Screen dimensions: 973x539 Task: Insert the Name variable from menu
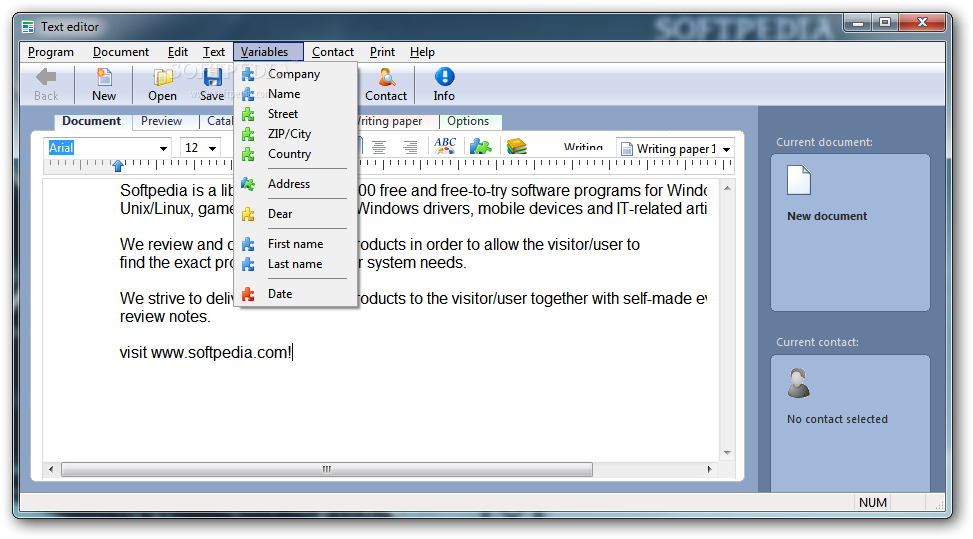295,94
